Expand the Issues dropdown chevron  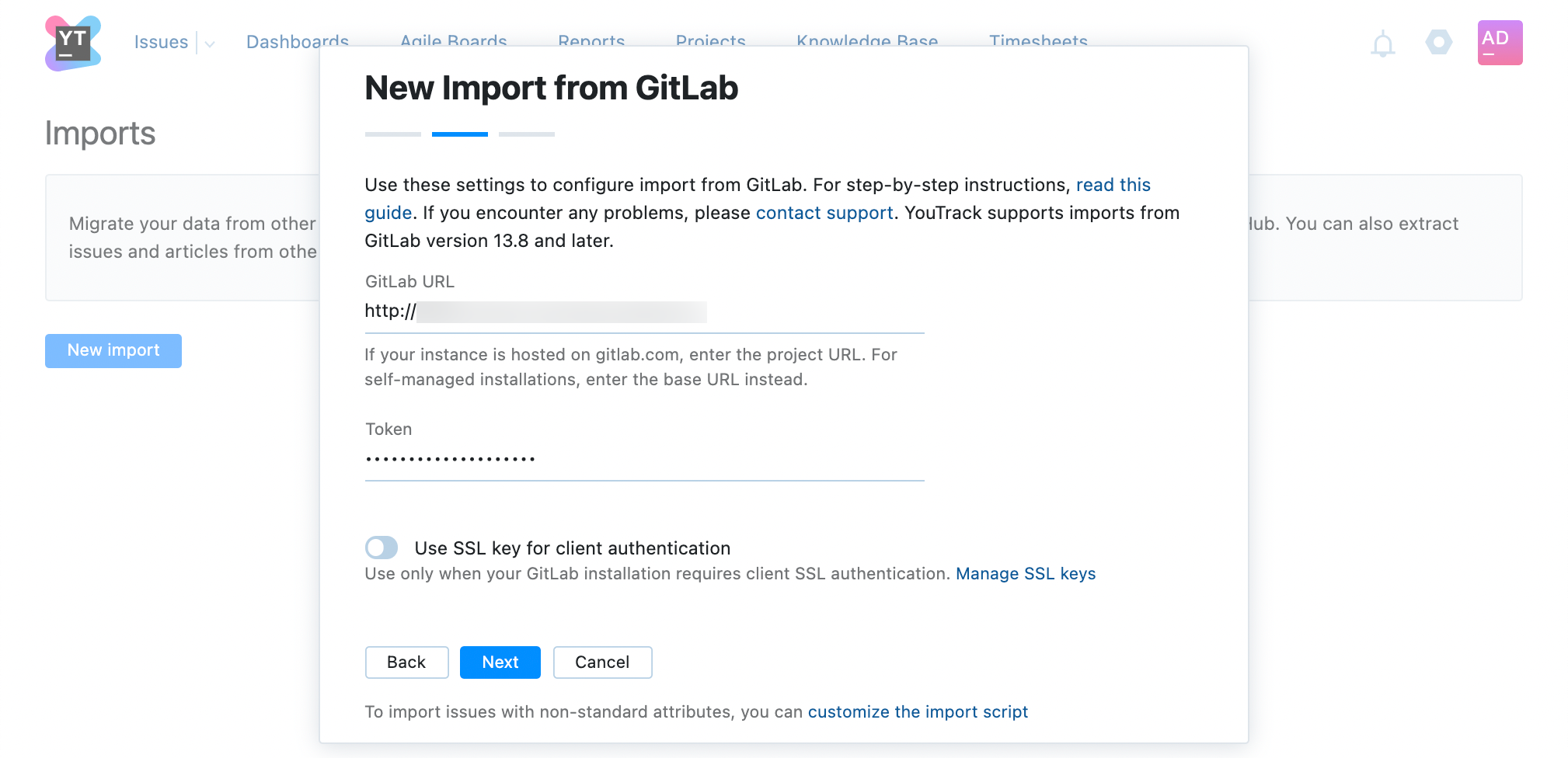pos(208,44)
